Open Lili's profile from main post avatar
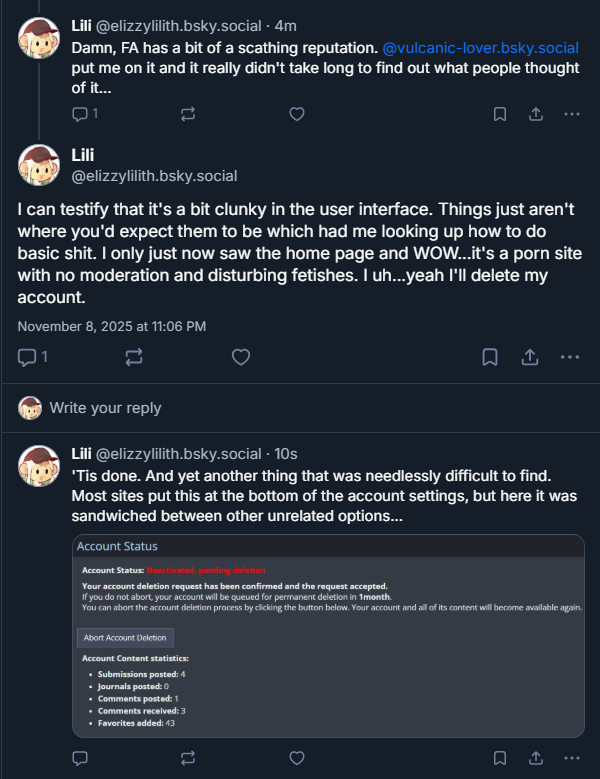 click(39, 165)
